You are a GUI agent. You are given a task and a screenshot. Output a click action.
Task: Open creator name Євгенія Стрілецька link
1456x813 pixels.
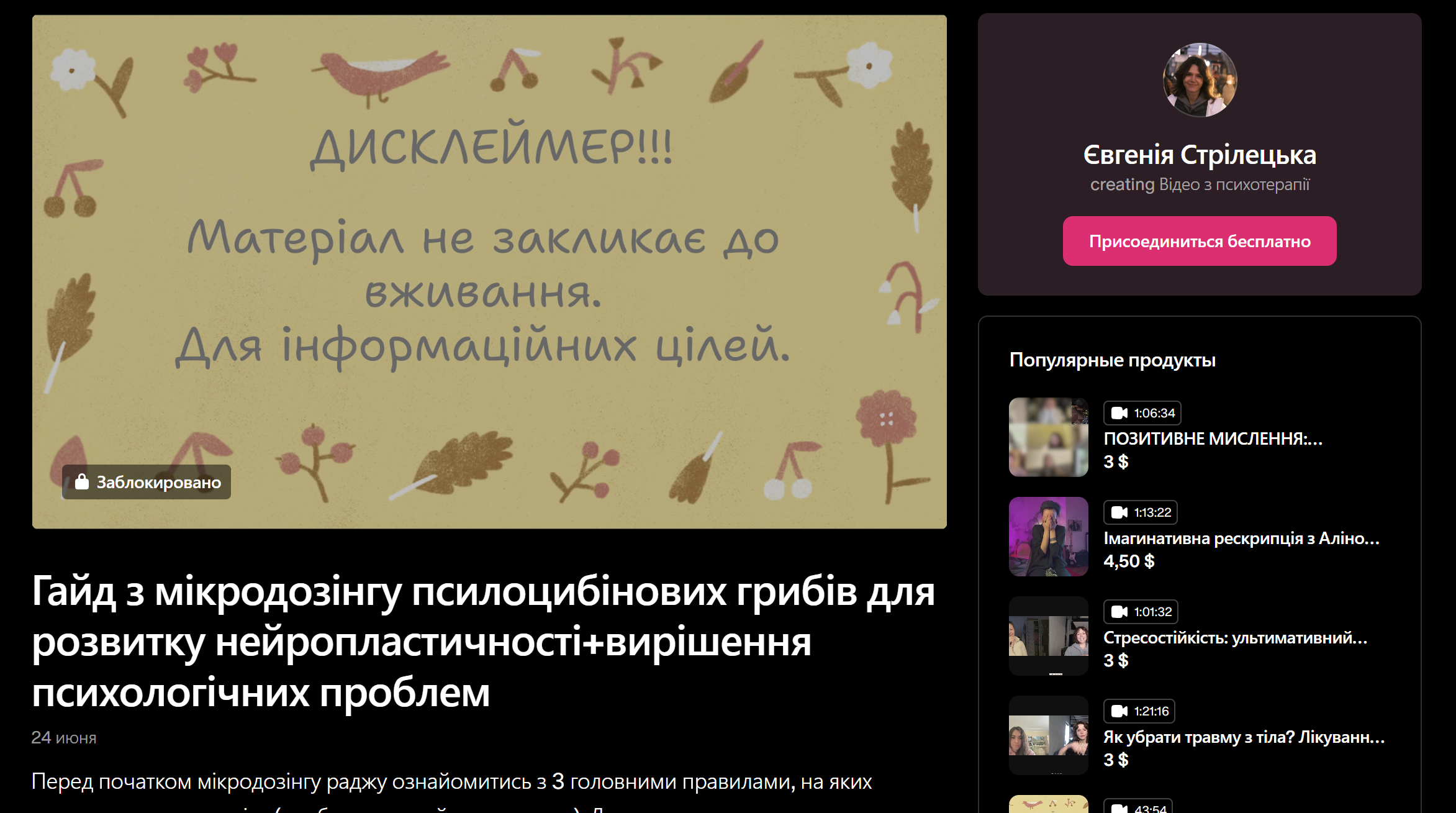[x=1200, y=155]
